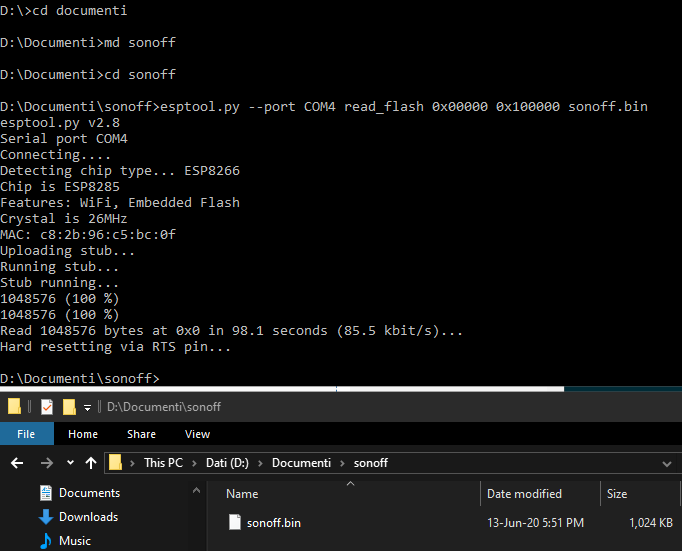The height and width of the screenshot is (551, 682).
Task: Click the 1,024 KB size value
Action: pyautogui.click(x=651, y=523)
